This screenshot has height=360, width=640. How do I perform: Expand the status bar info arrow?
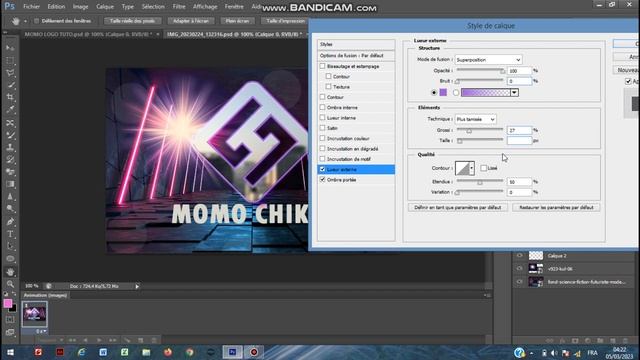pyautogui.click(x=137, y=287)
